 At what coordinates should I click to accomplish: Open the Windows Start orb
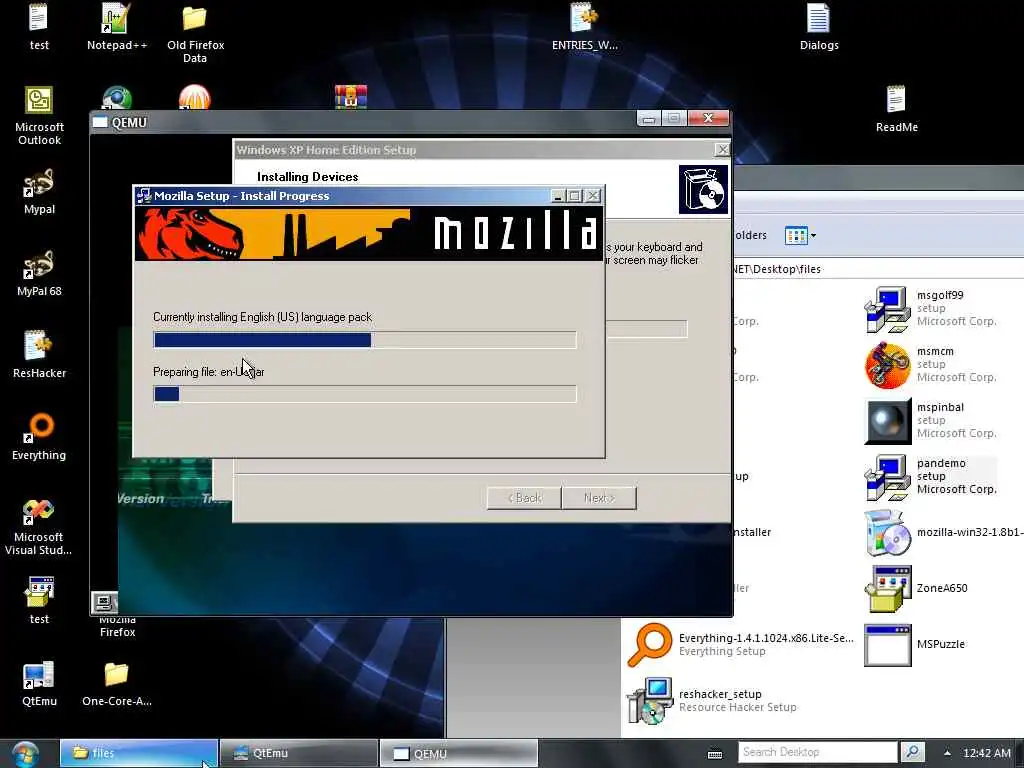click(x=25, y=754)
